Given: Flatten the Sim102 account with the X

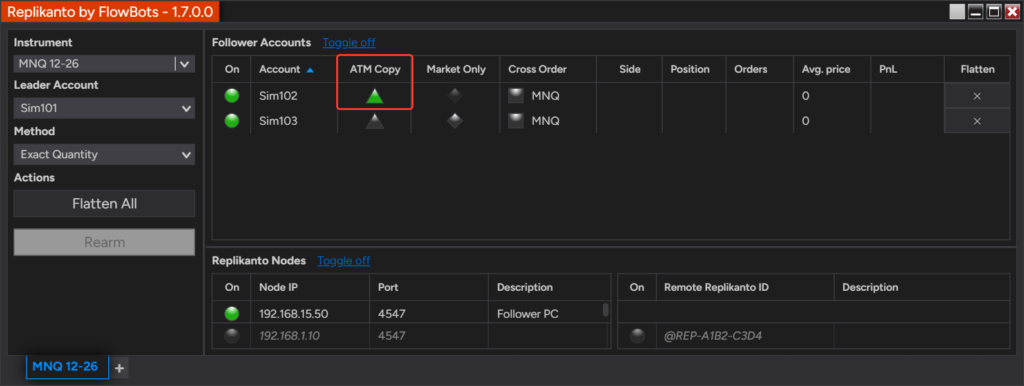Looking at the screenshot, I should pyautogui.click(x=977, y=96).
